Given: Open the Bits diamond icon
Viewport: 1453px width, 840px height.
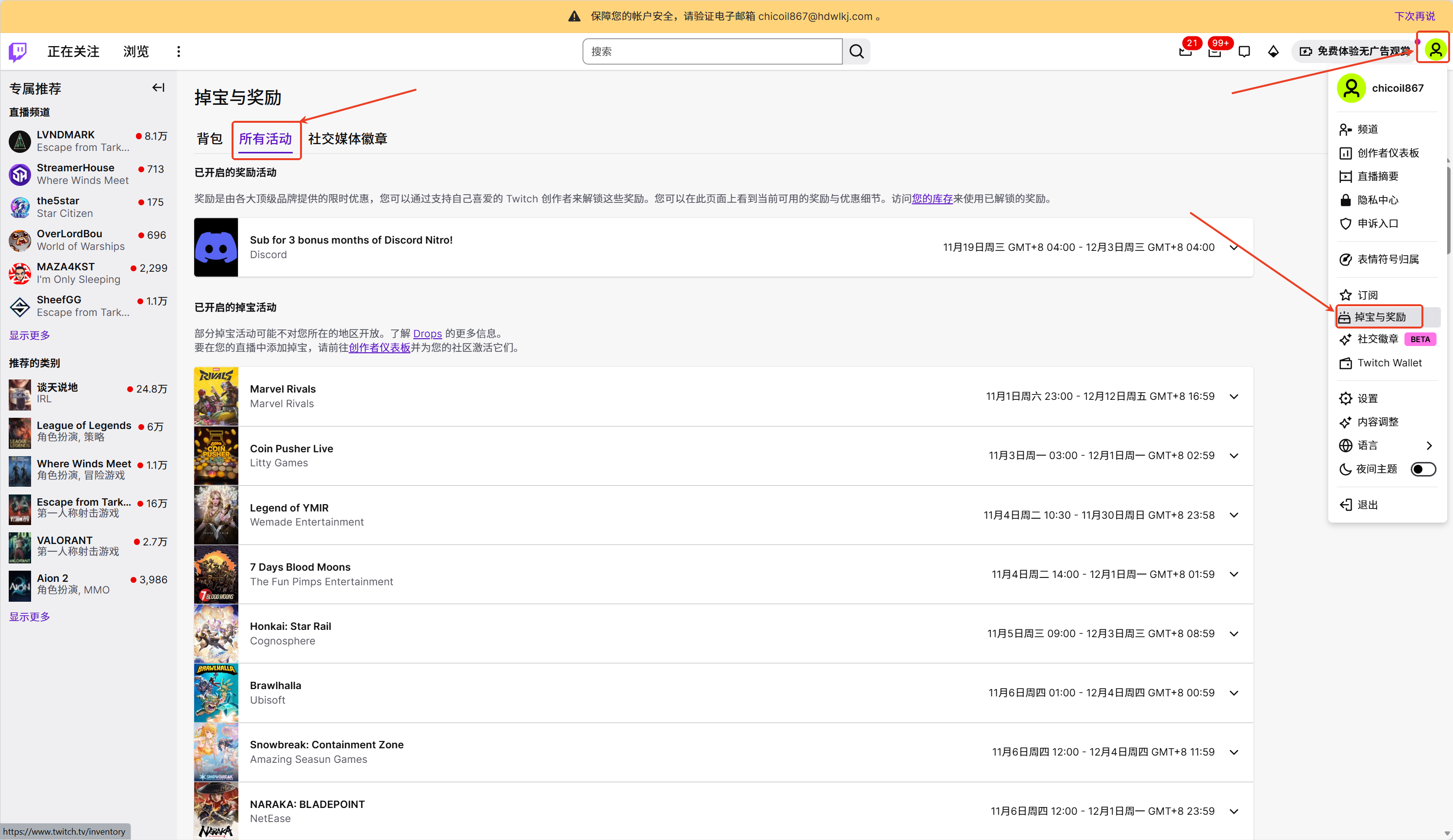Looking at the screenshot, I should click(1273, 51).
